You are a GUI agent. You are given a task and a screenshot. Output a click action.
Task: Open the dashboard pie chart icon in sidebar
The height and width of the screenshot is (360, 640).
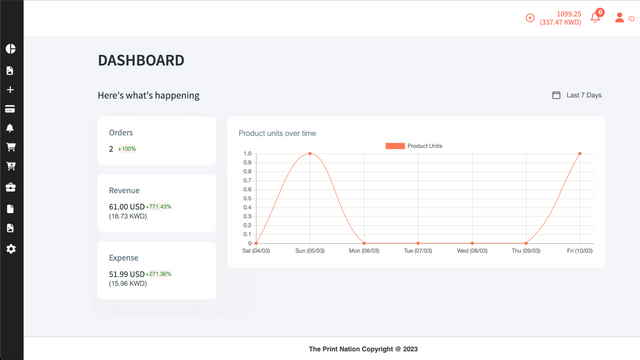tap(11, 49)
